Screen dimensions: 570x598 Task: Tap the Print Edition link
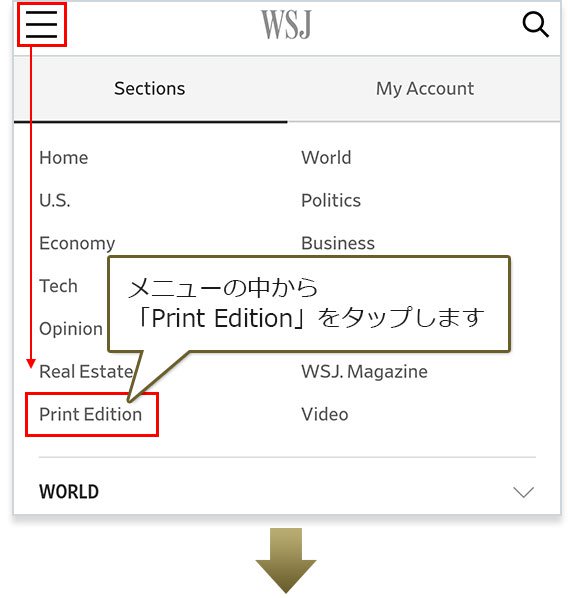tap(91, 415)
